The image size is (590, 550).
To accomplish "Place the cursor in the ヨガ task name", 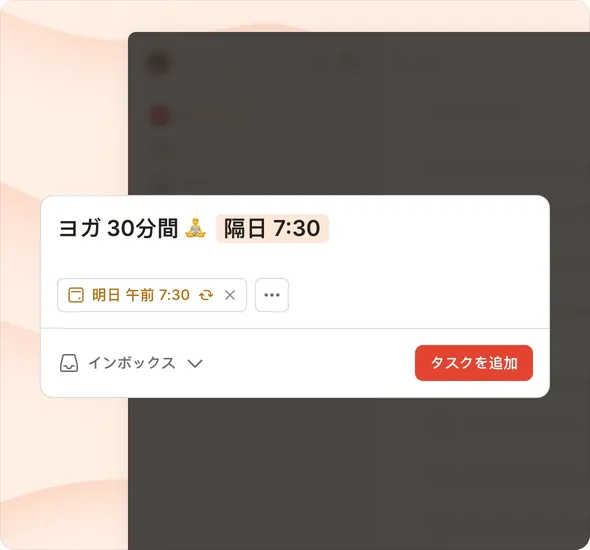I will point(80,228).
